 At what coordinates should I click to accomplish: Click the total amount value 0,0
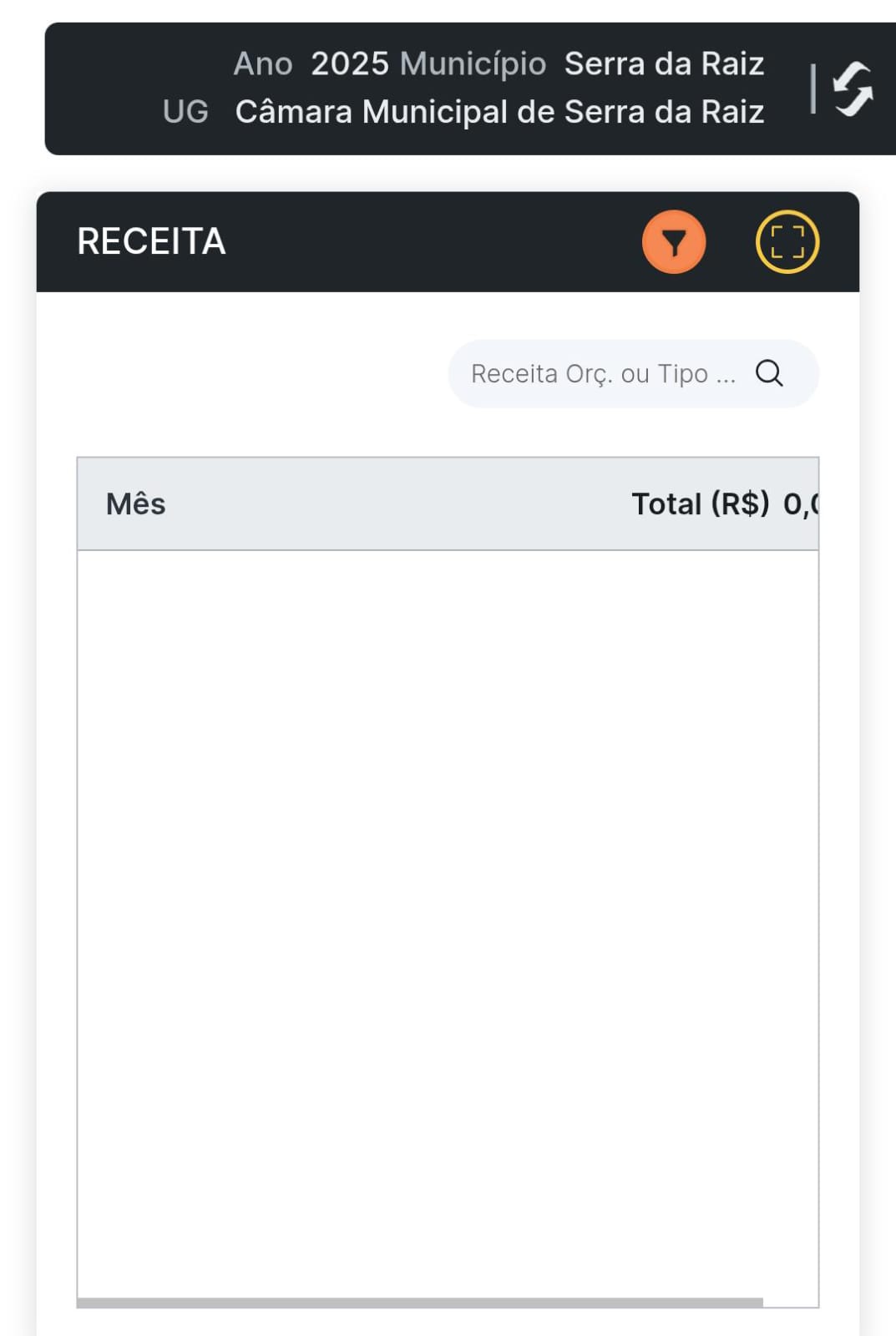pyautogui.click(x=800, y=504)
